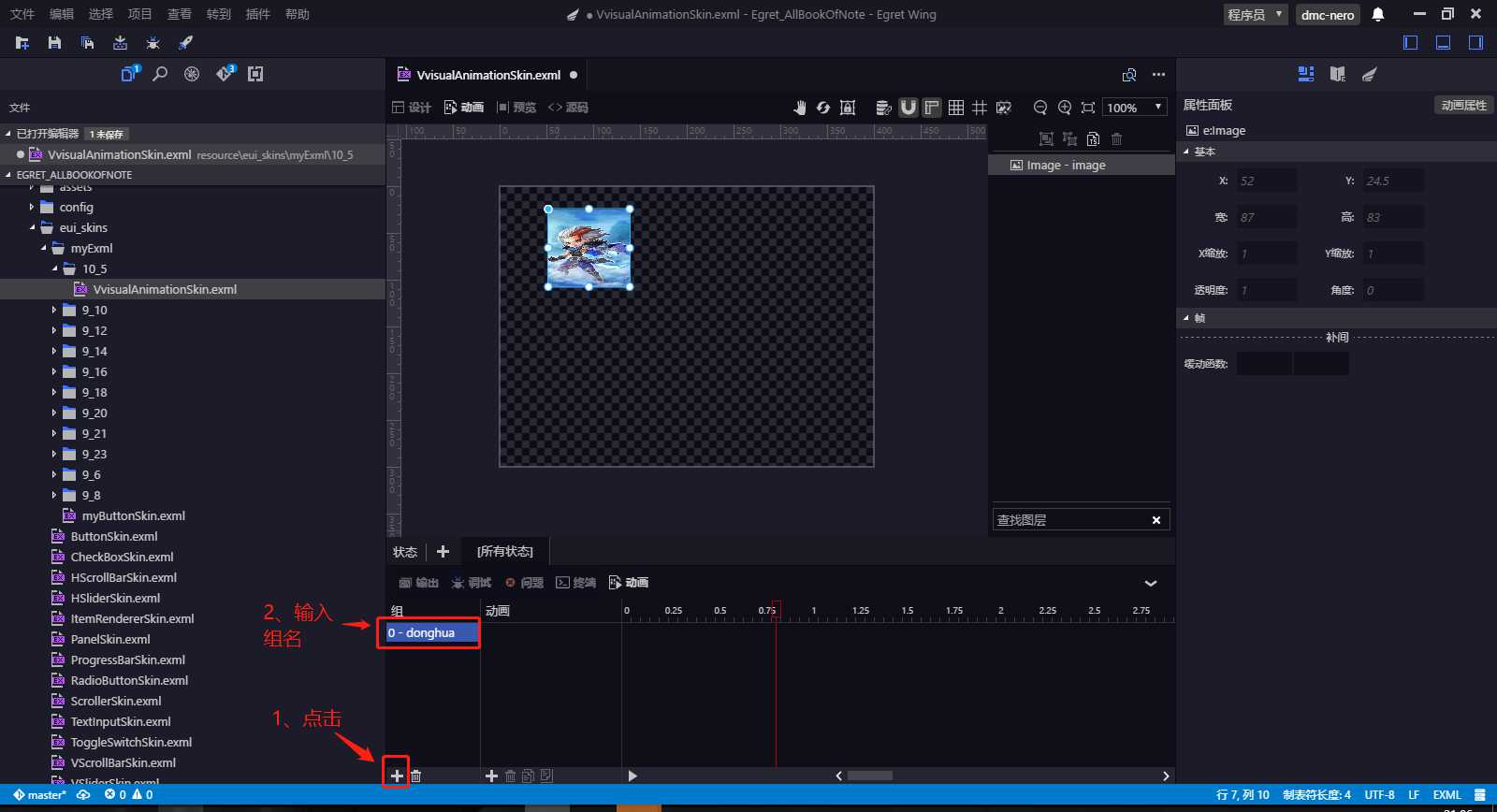Click the new project icon in toolbar

click(22, 43)
